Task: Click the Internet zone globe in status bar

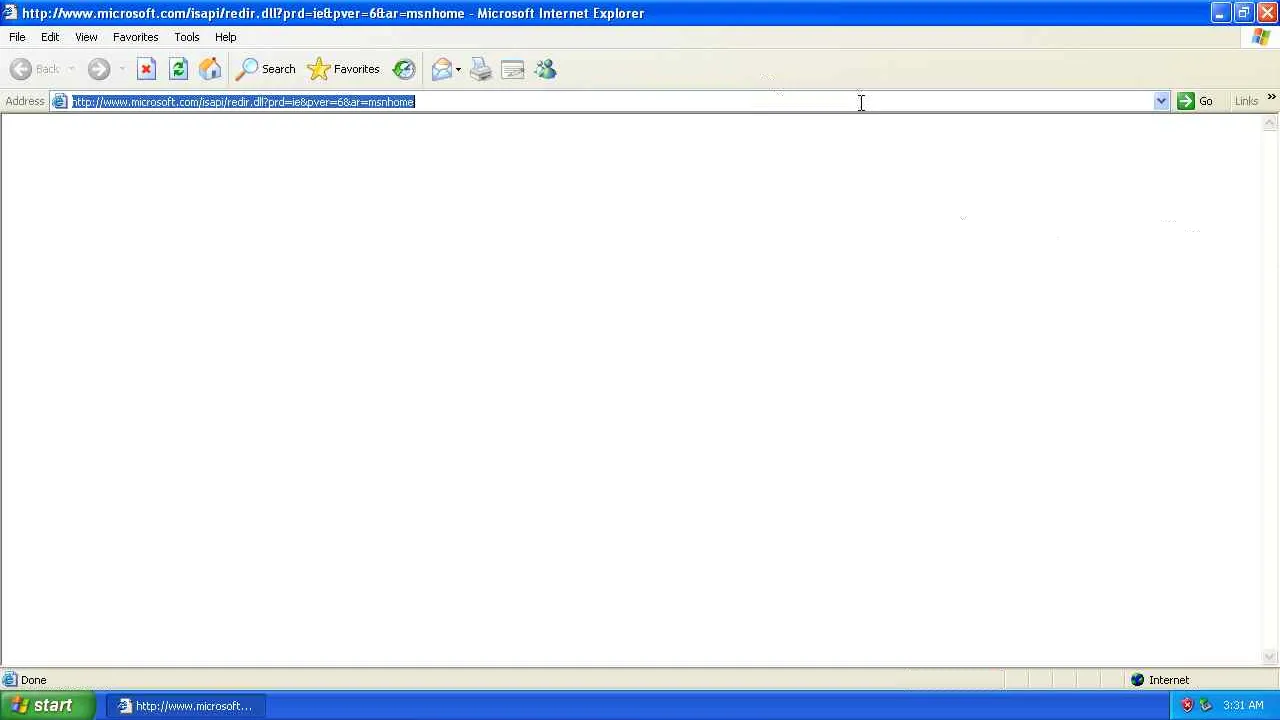Action: tap(1137, 680)
